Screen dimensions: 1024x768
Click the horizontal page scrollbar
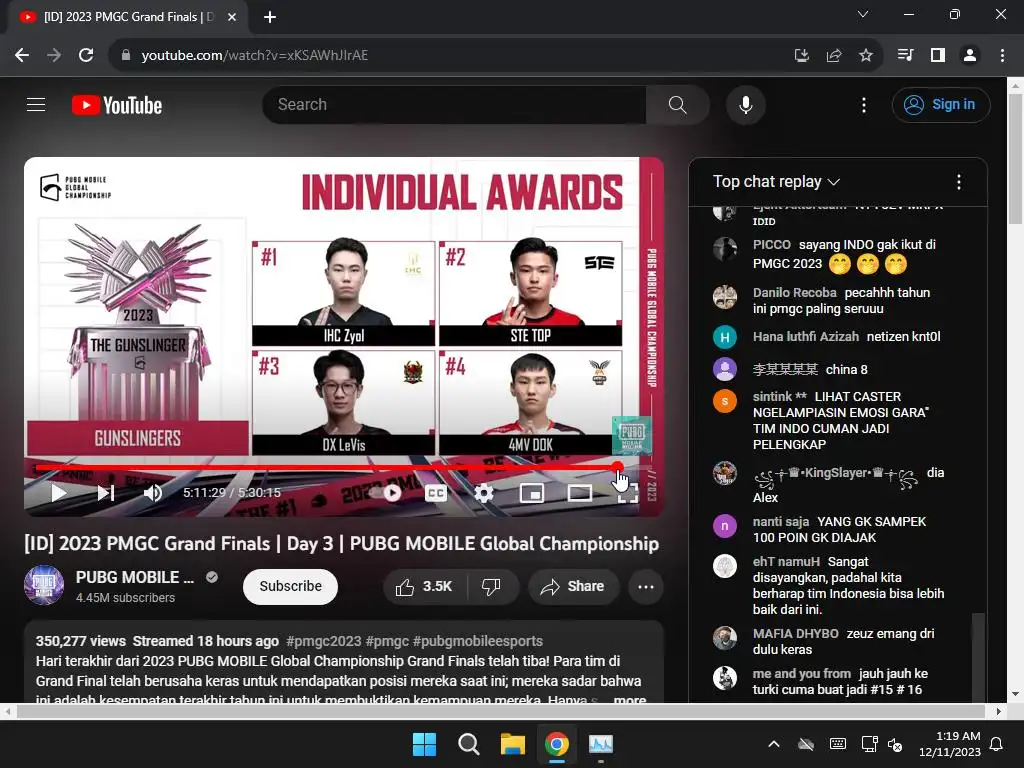(x=500, y=711)
